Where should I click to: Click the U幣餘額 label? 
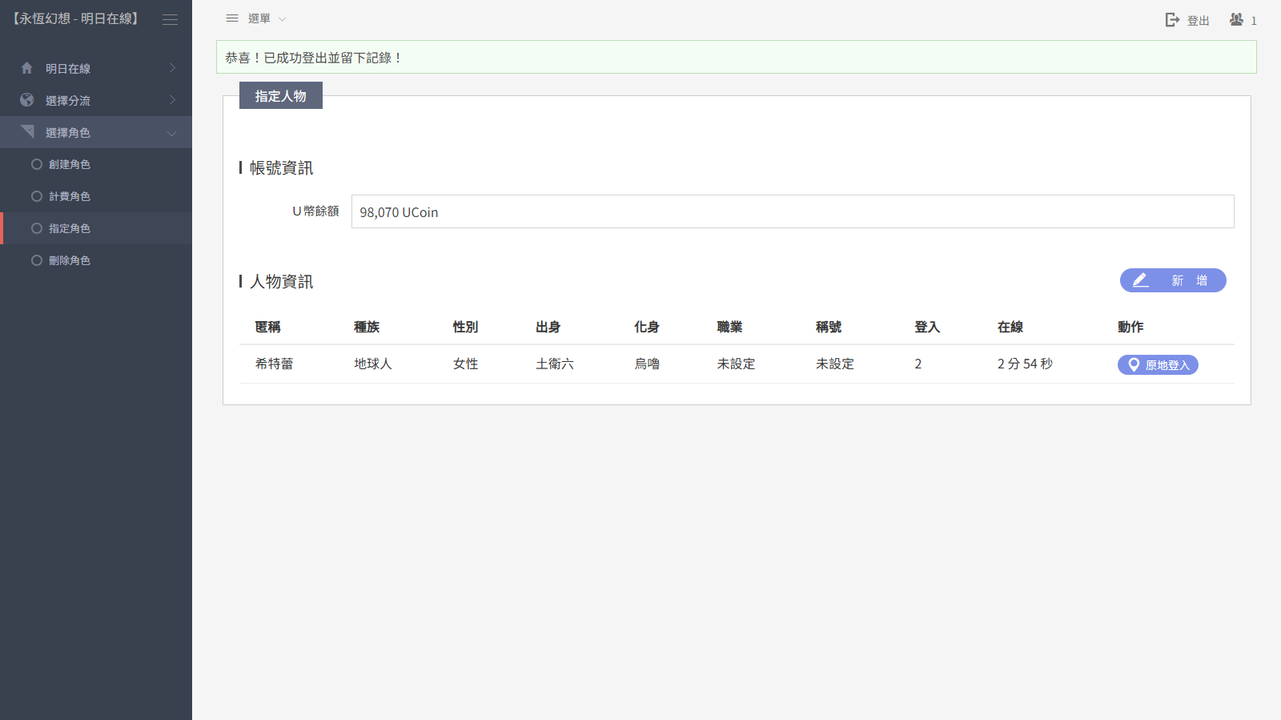click(x=315, y=212)
